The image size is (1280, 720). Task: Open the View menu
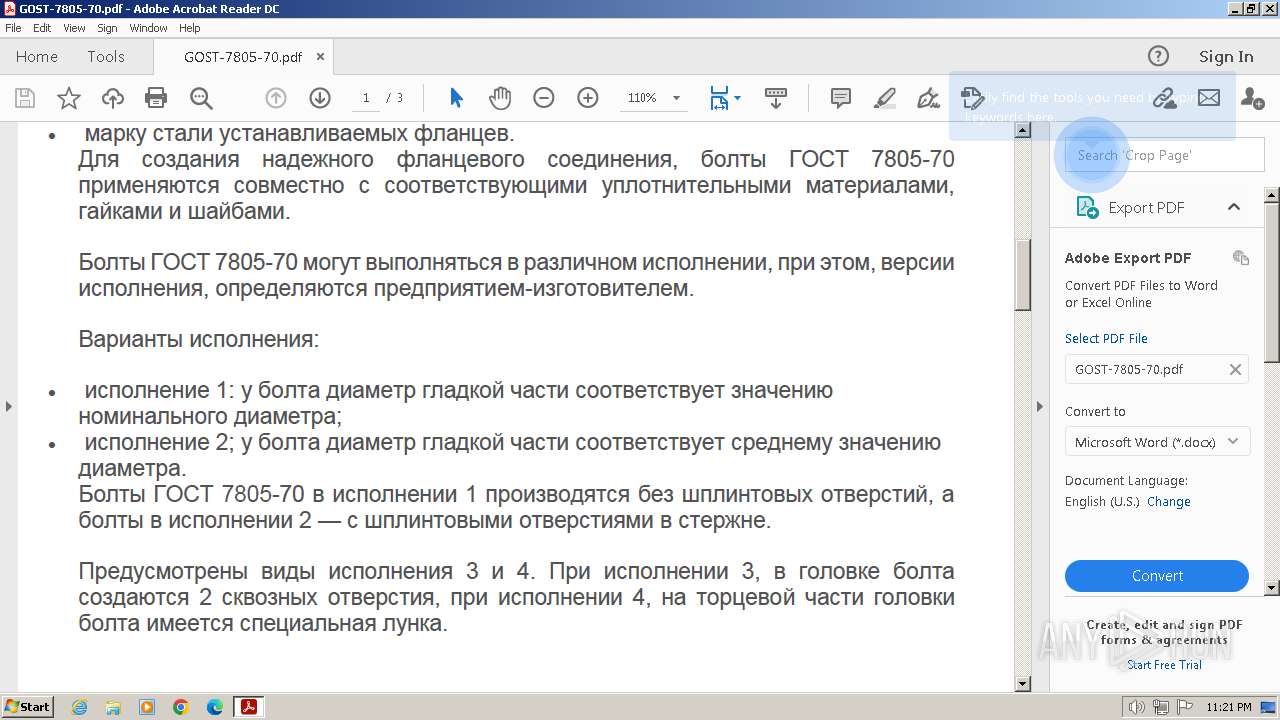tap(74, 28)
